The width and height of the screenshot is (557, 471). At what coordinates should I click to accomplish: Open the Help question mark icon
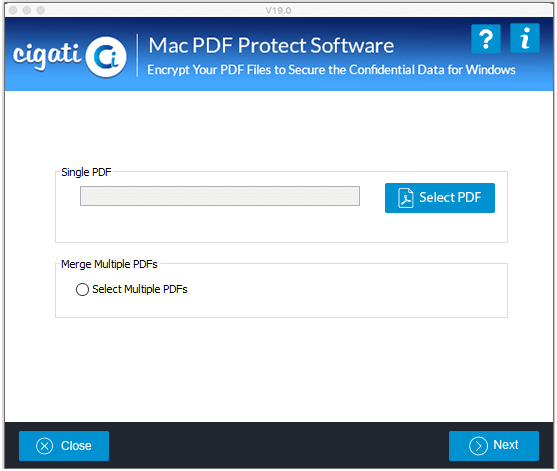pos(486,39)
